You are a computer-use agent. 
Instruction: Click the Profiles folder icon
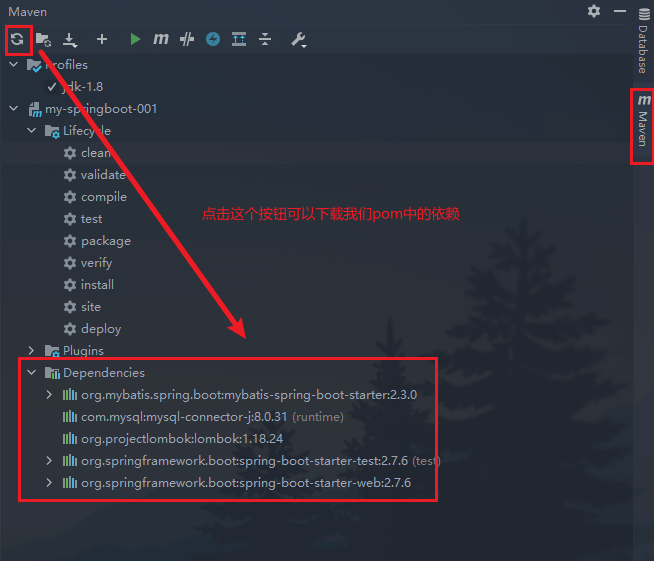coord(34,65)
